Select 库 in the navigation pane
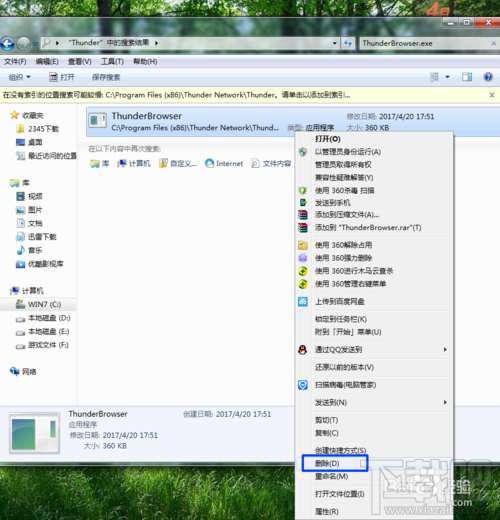Screen dimensions: 500x520 coord(20,183)
